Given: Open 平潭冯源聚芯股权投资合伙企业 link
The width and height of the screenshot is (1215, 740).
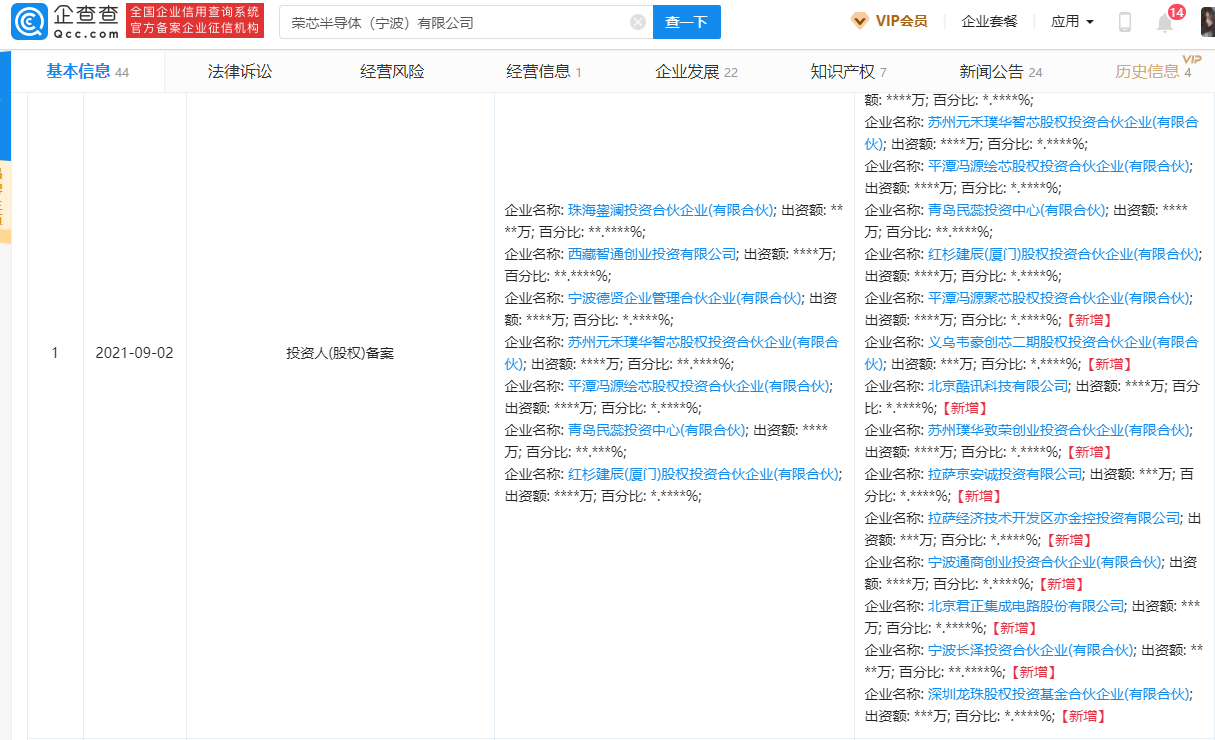Looking at the screenshot, I should (1059, 298).
